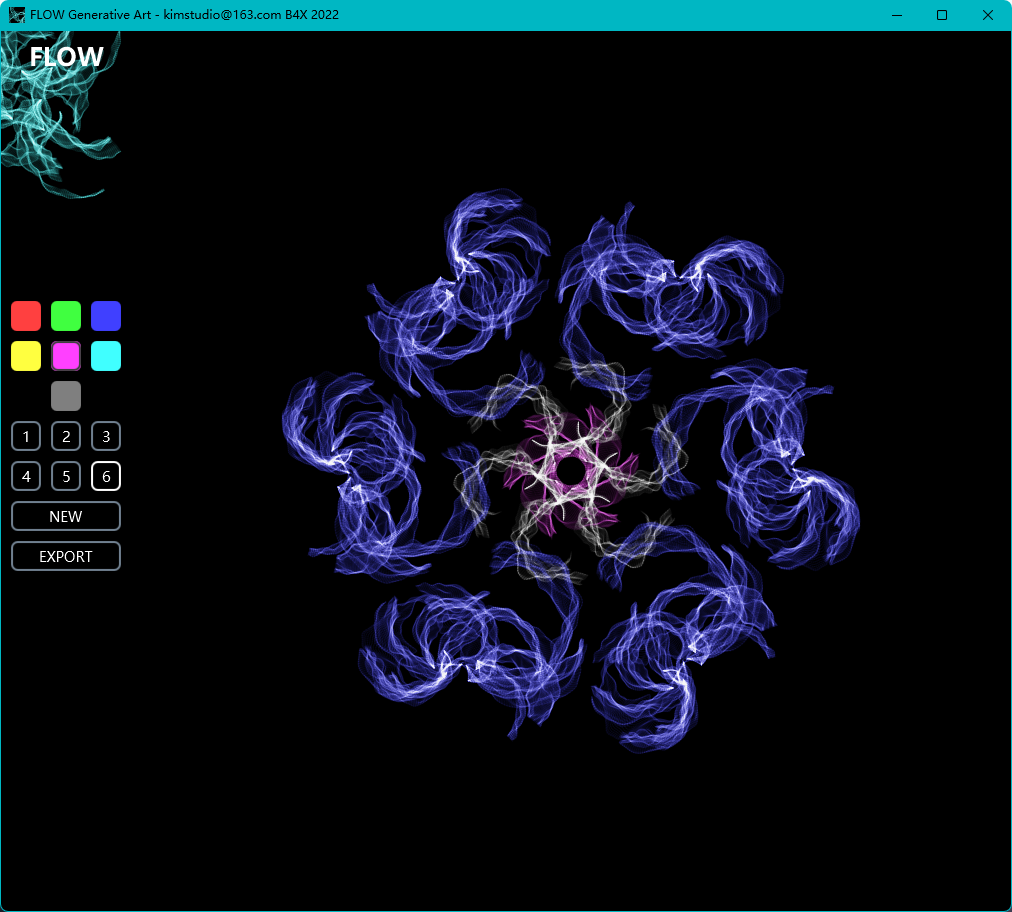Minimize the FLOW window

(x=897, y=15)
